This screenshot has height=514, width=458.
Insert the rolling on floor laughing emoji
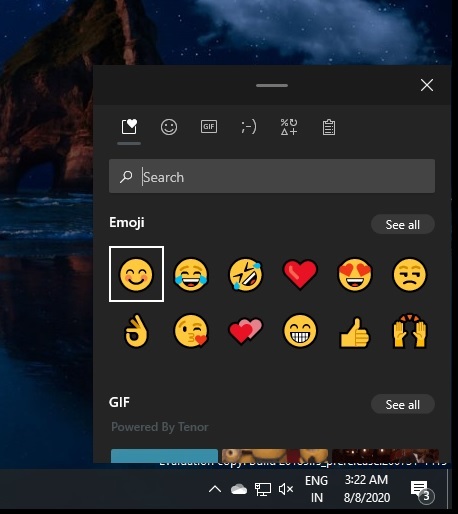tap(246, 274)
